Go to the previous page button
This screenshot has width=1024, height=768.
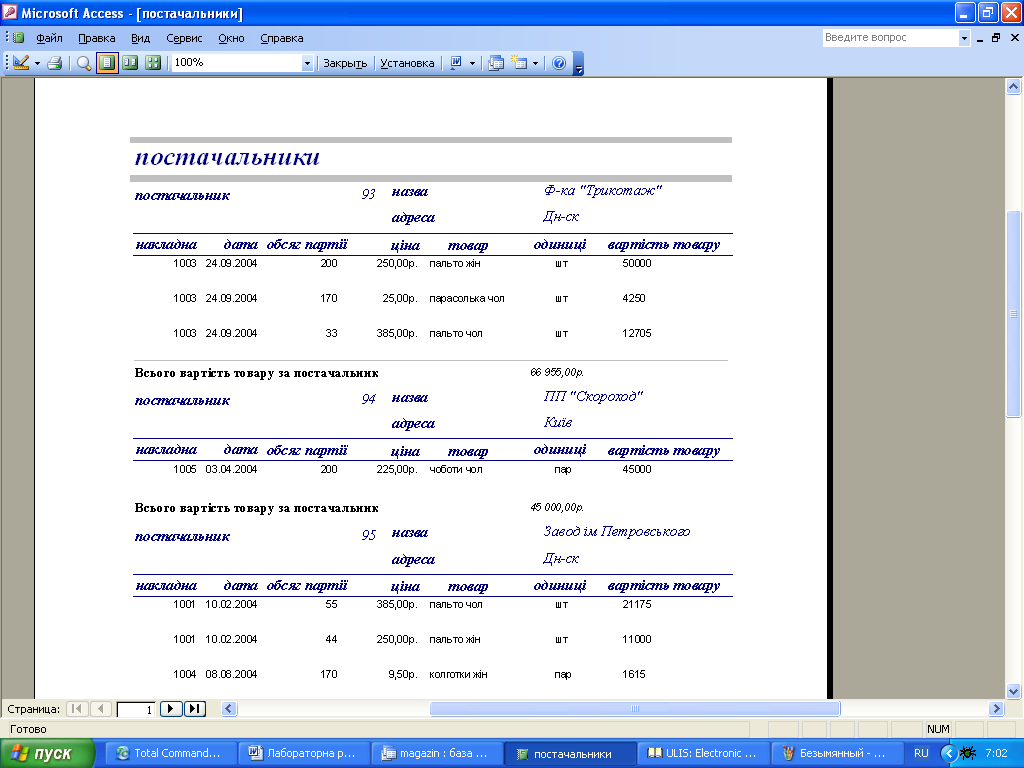coord(101,709)
